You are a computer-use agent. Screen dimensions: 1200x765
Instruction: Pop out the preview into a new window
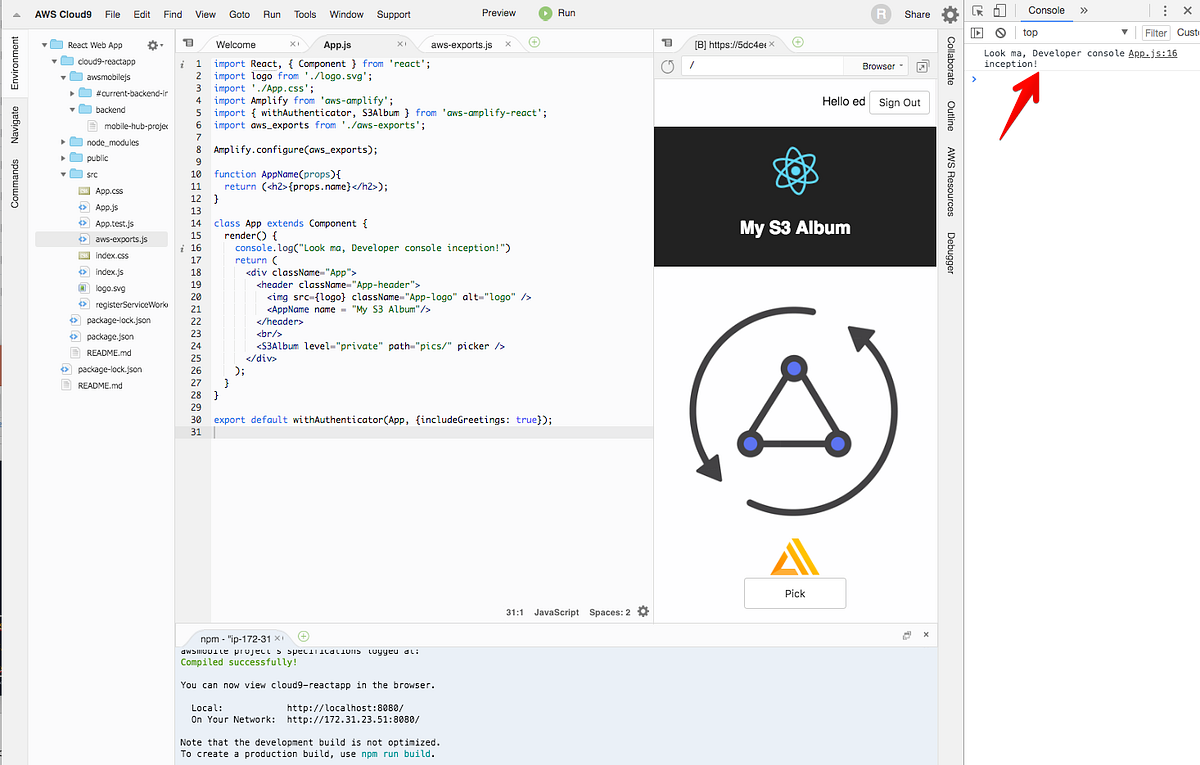click(923, 65)
